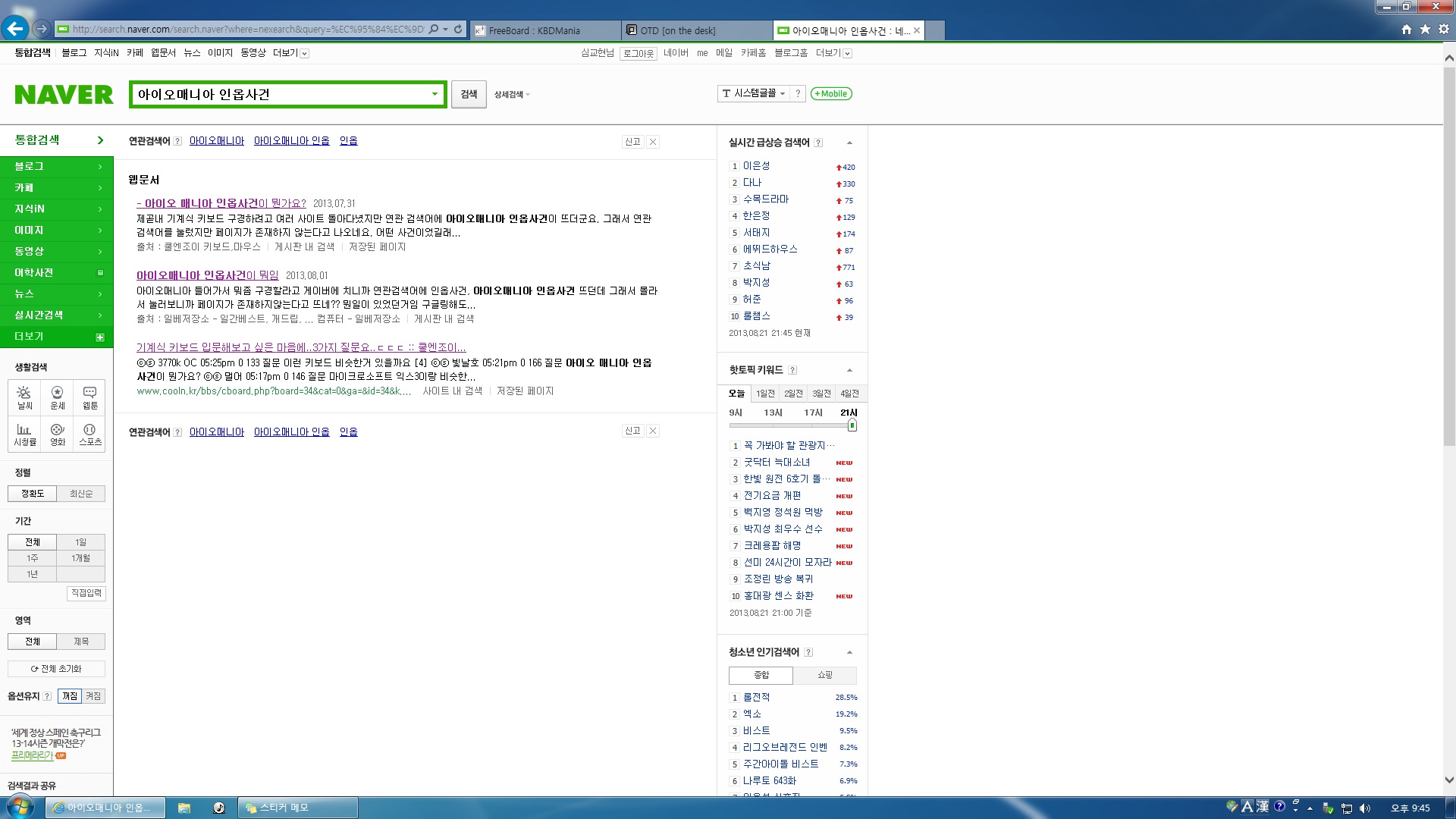Image resolution: width=1456 pixels, height=819 pixels.
Task: Collapse the 실시간 급상승 검색어 panel
Action: point(849,143)
